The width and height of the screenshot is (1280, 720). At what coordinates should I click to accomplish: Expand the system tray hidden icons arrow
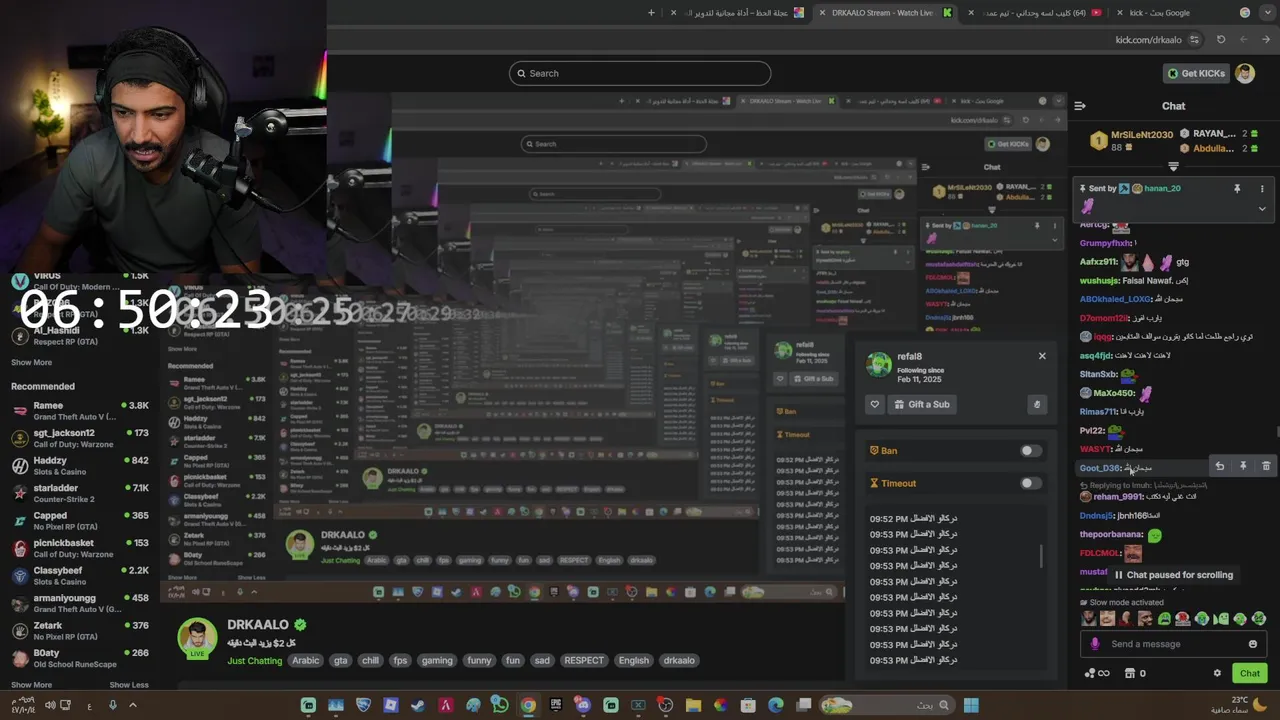pyautogui.click(x=132, y=705)
